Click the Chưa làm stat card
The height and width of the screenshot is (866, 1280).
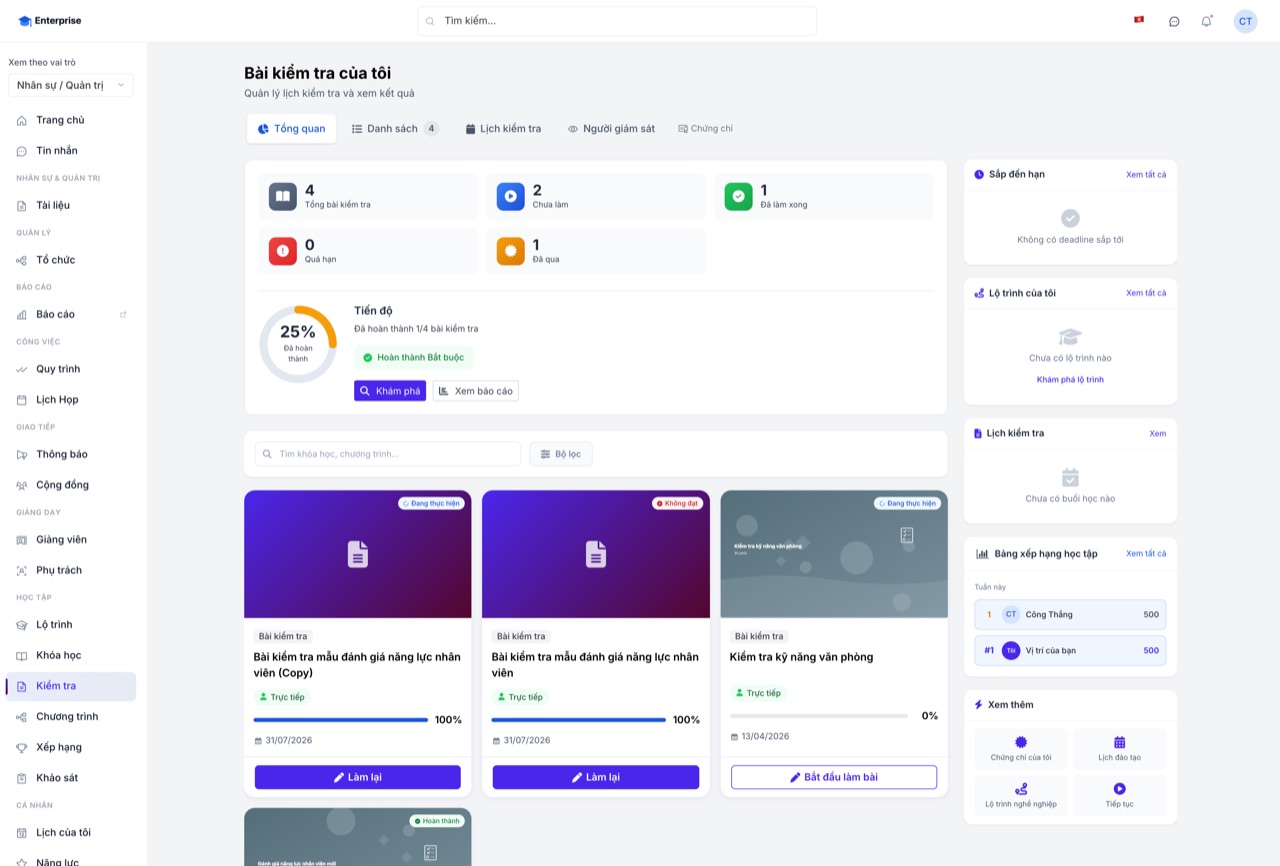(x=596, y=196)
